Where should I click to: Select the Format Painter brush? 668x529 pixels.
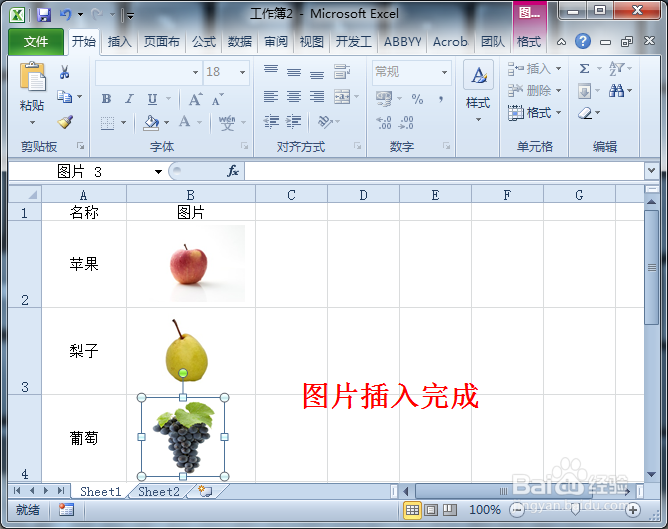point(65,122)
